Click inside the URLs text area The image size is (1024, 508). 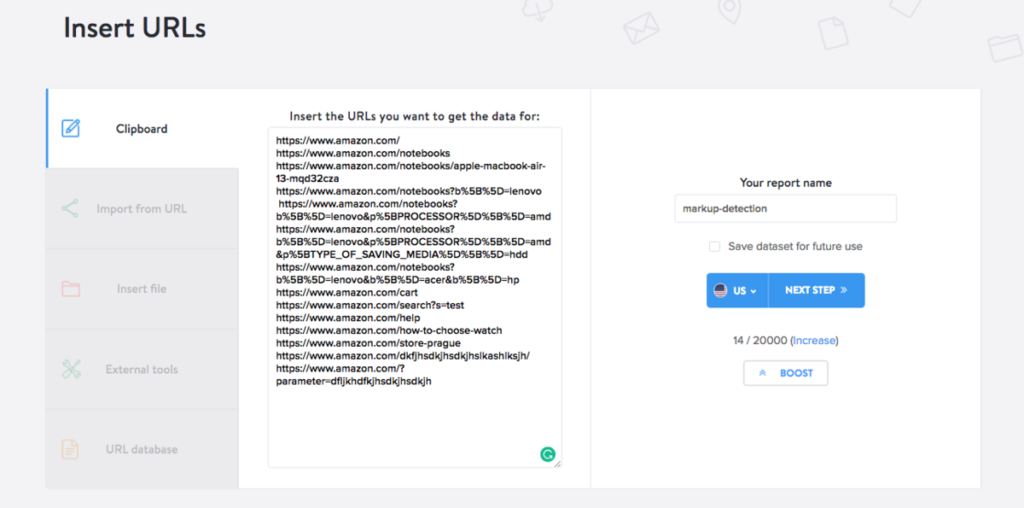tap(415, 298)
